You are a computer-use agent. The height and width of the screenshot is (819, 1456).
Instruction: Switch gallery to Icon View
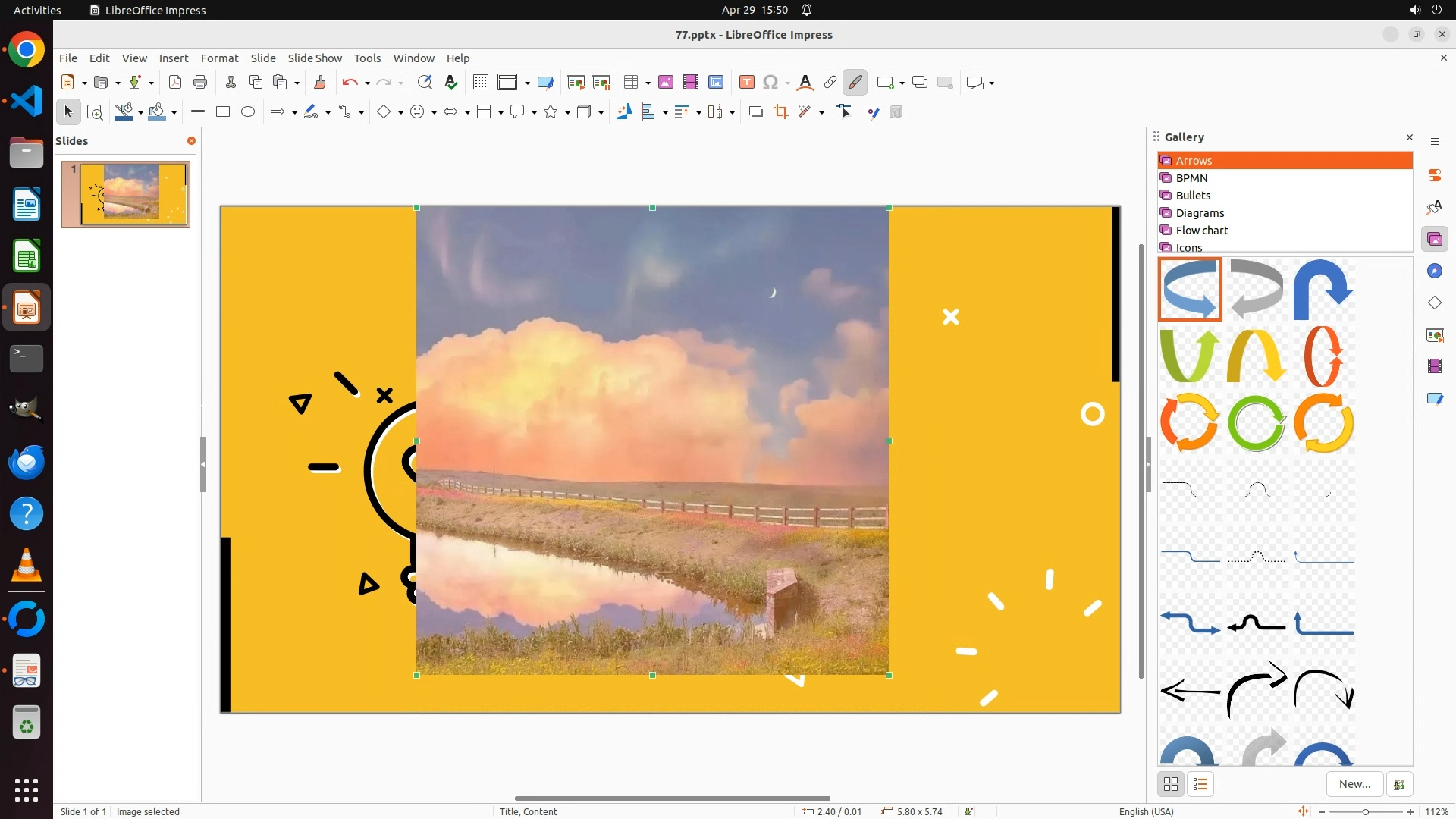(1171, 784)
